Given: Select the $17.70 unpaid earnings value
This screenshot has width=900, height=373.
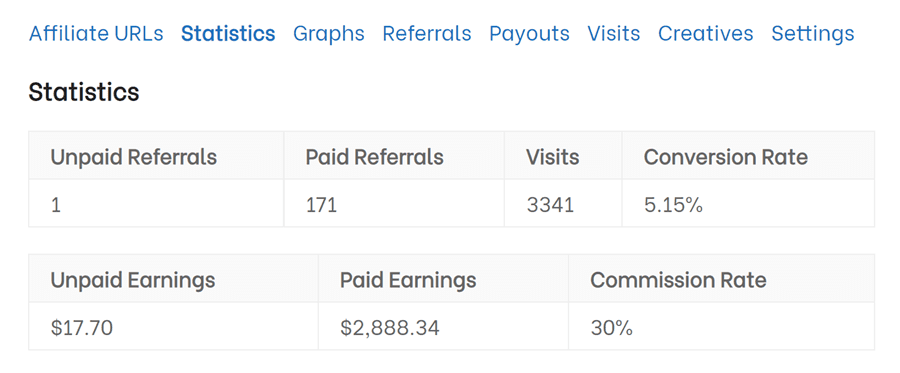Looking at the screenshot, I should tap(82, 328).
